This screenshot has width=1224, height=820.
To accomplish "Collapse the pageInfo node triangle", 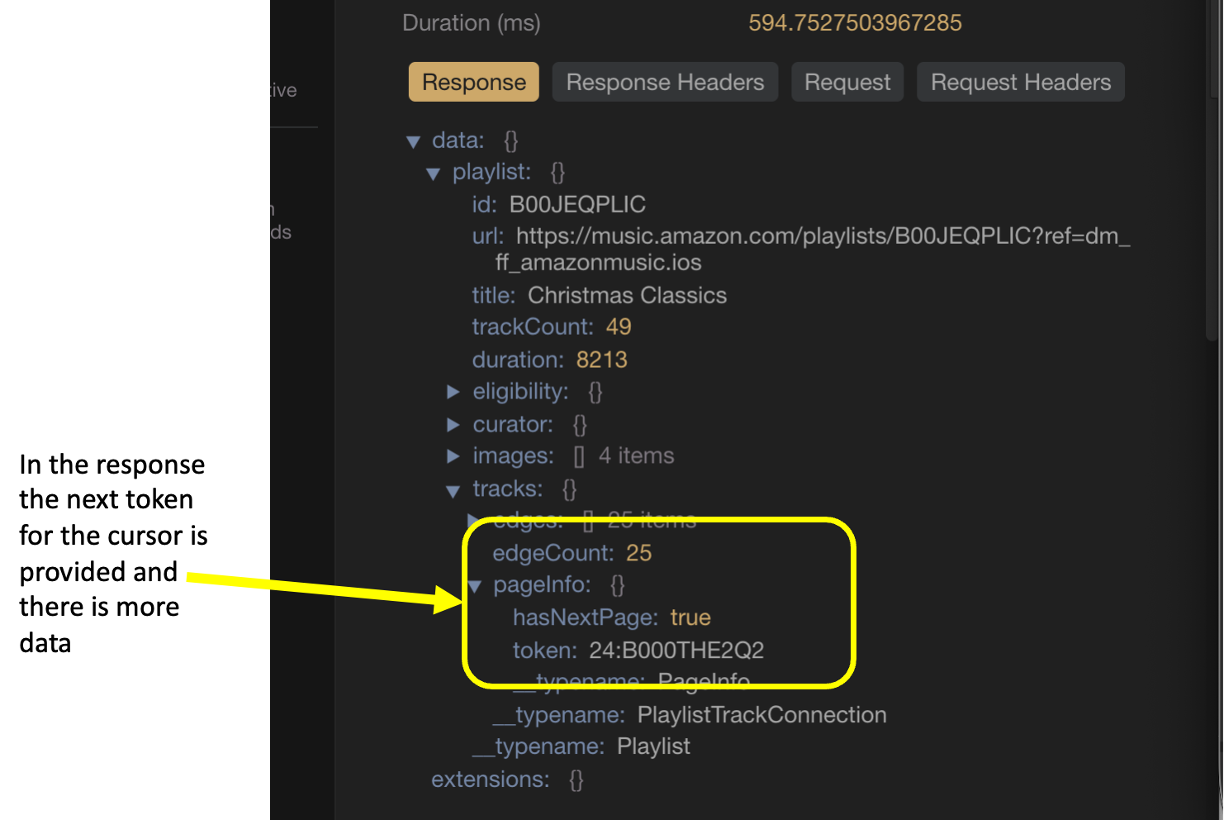I will [474, 586].
